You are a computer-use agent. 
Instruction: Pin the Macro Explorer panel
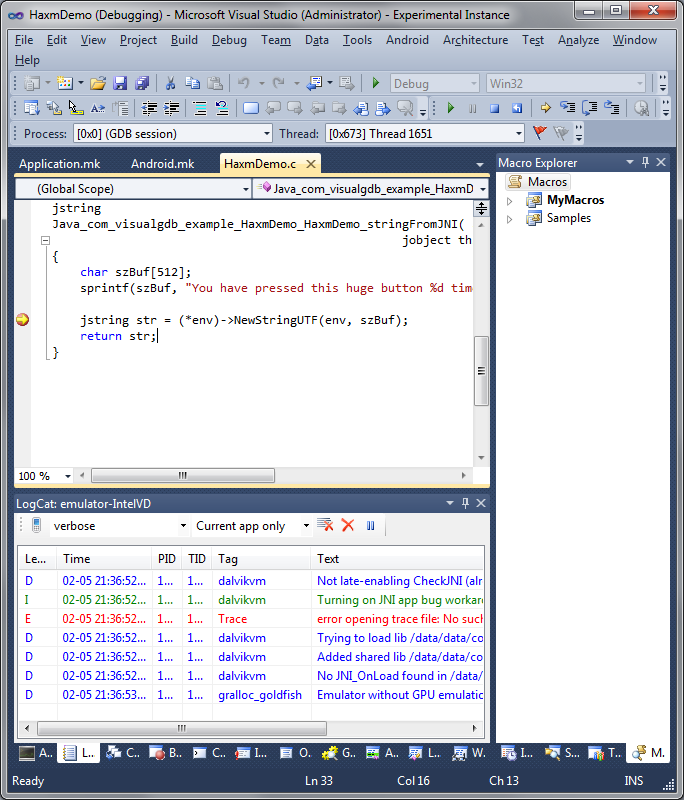645,162
